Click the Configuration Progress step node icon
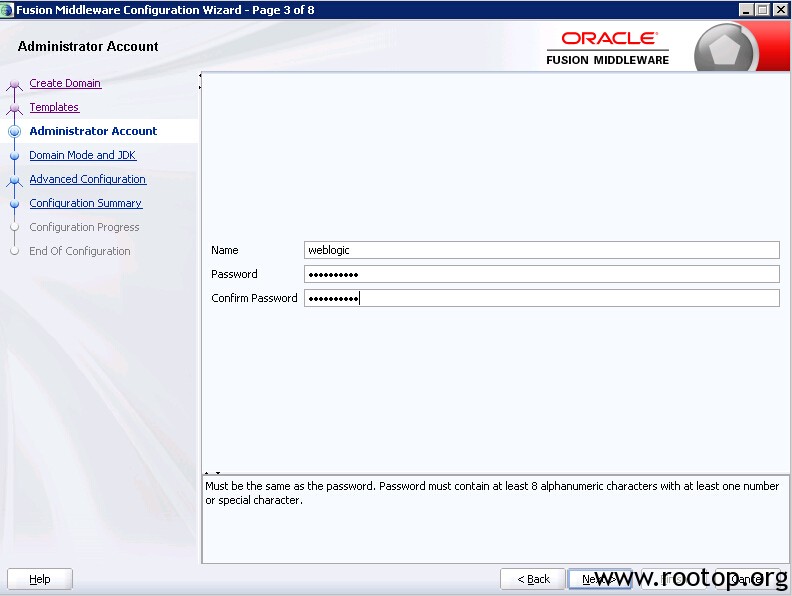The width and height of the screenshot is (792, 596). (15, 227)
